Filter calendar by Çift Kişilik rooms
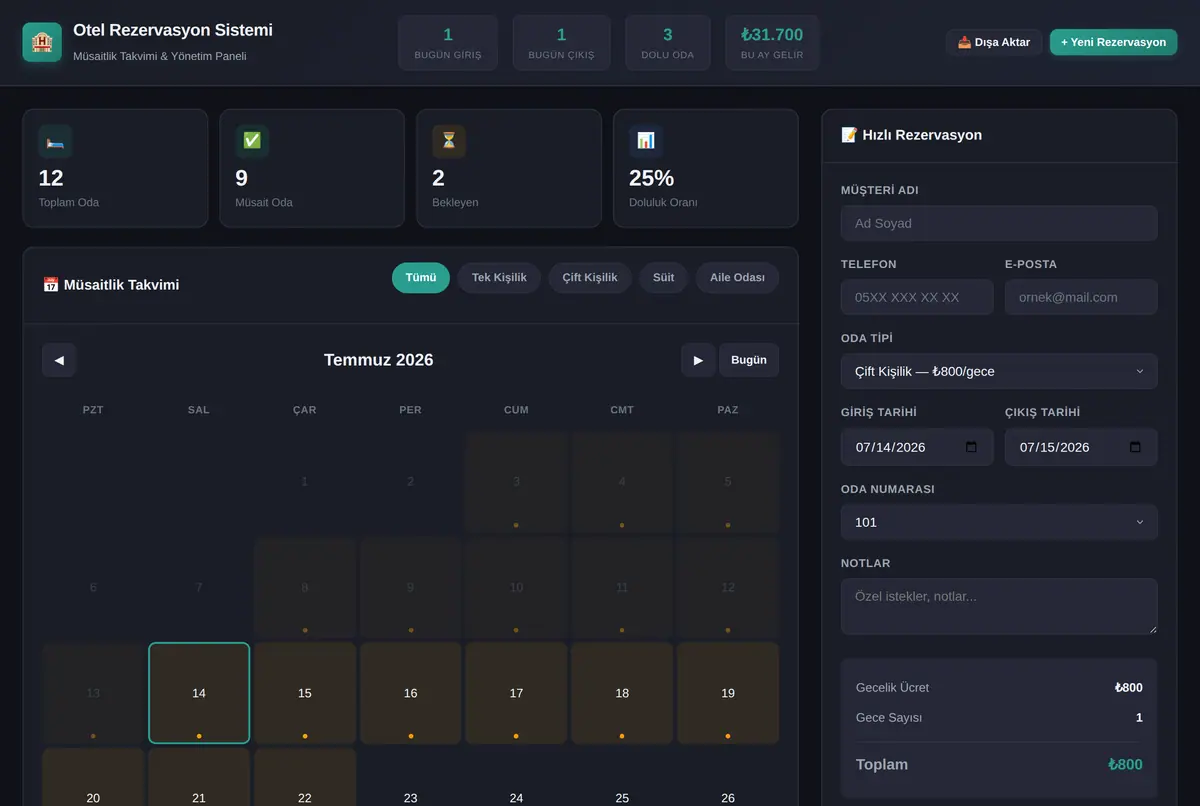 point(590,278)
